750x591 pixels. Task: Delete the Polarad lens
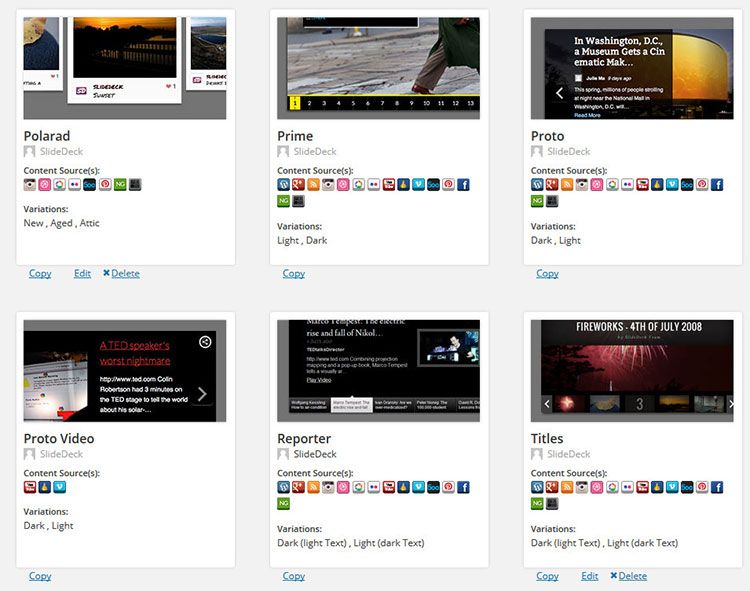point(125,274)
